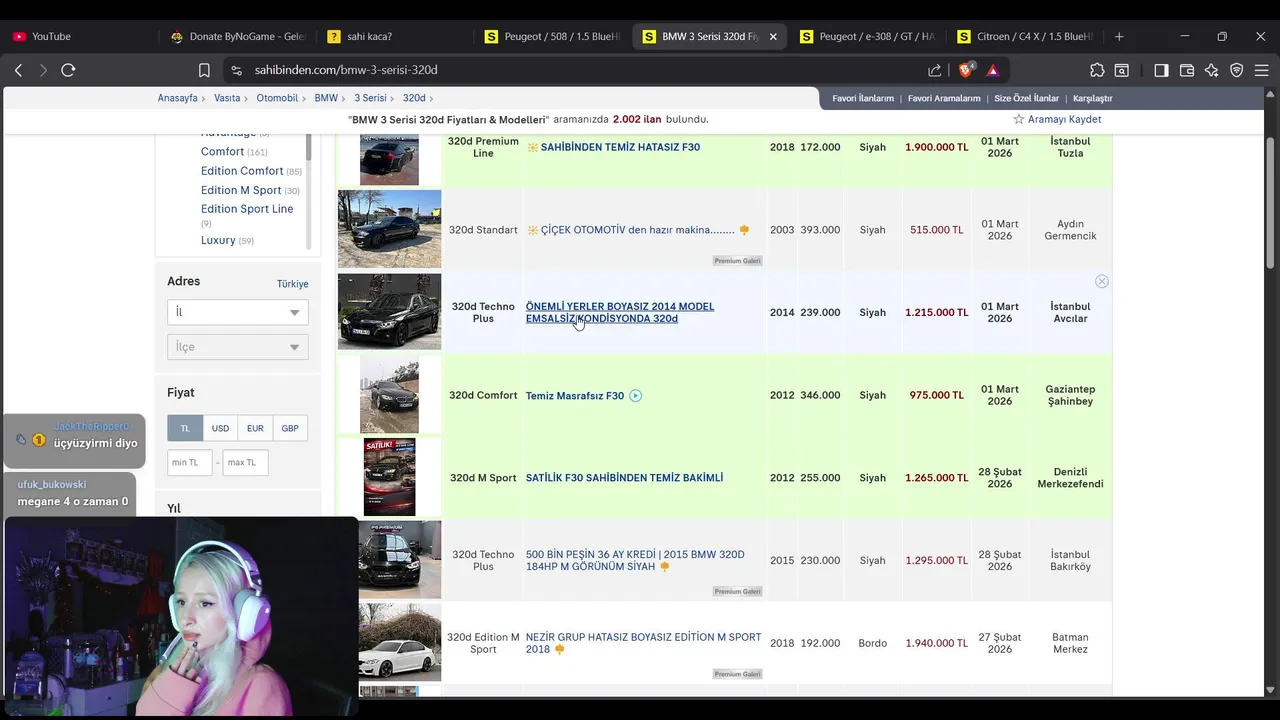Open ÖNEMLİ YERLER BOYASIZ 2014 MODEL listing
Screen dimensions: 1280x720
(x=620, y=312)
